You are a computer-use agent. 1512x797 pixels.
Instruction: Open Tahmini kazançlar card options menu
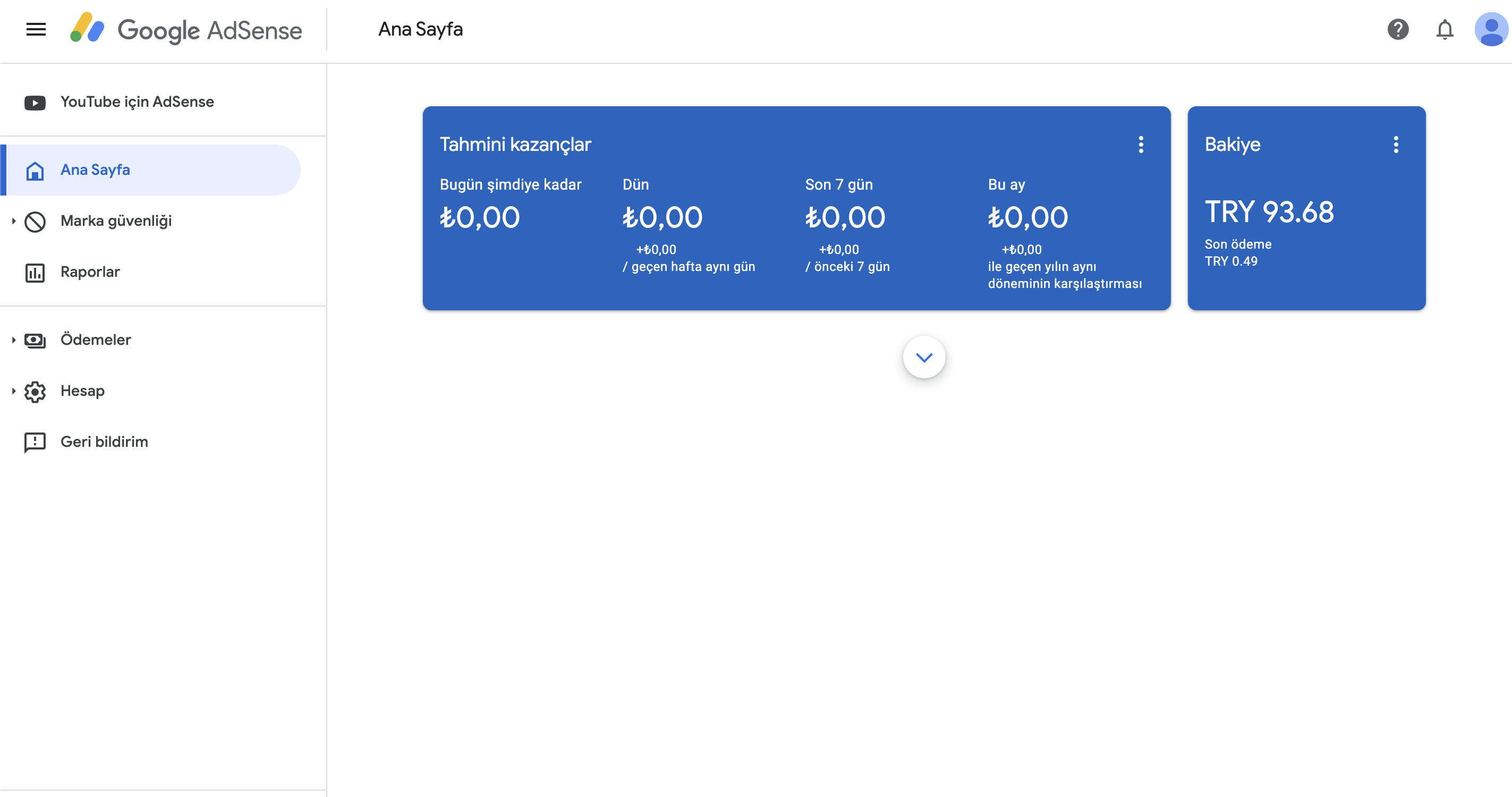[1141, 145]
